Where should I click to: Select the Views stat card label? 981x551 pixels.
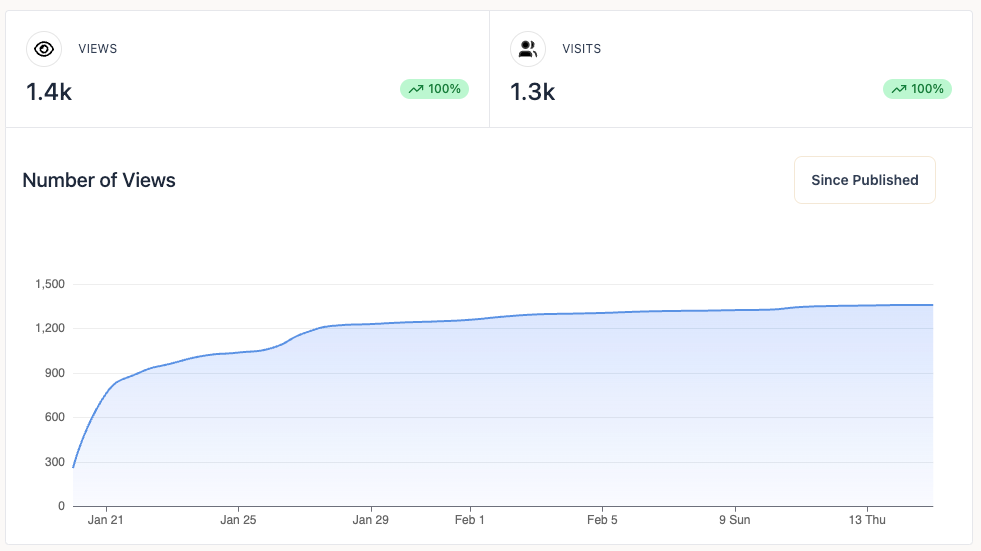[97, 49]
